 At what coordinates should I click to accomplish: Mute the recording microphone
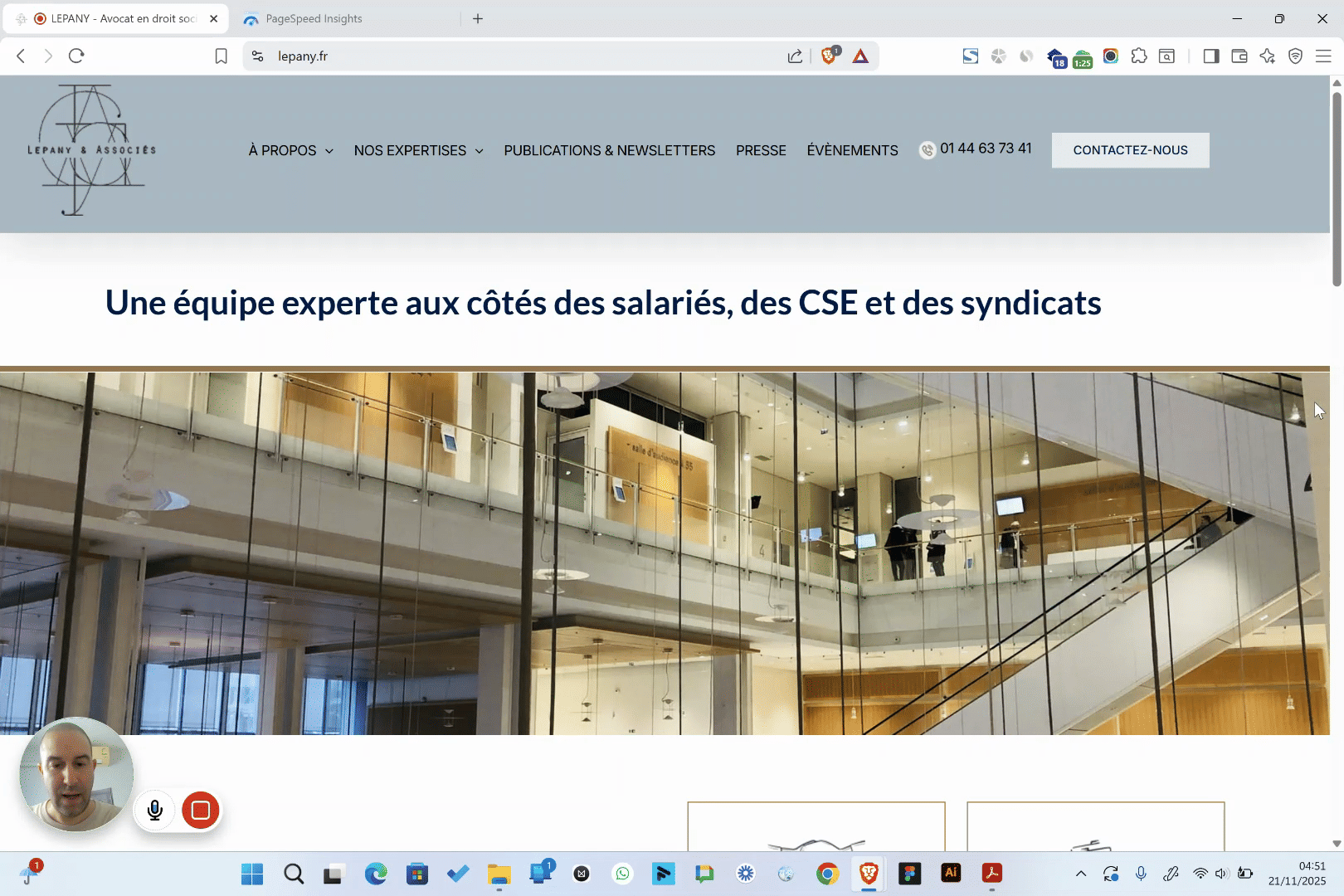[155, 811]
